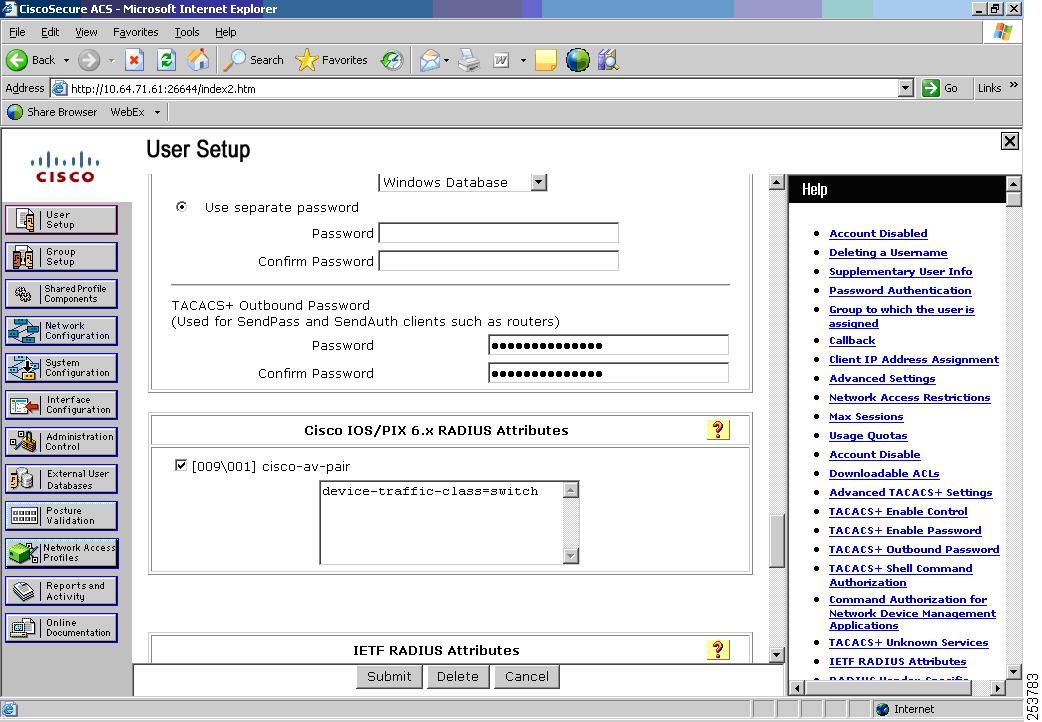Click the browser Forward arrow
The image size is (1042, 722).
88,60
